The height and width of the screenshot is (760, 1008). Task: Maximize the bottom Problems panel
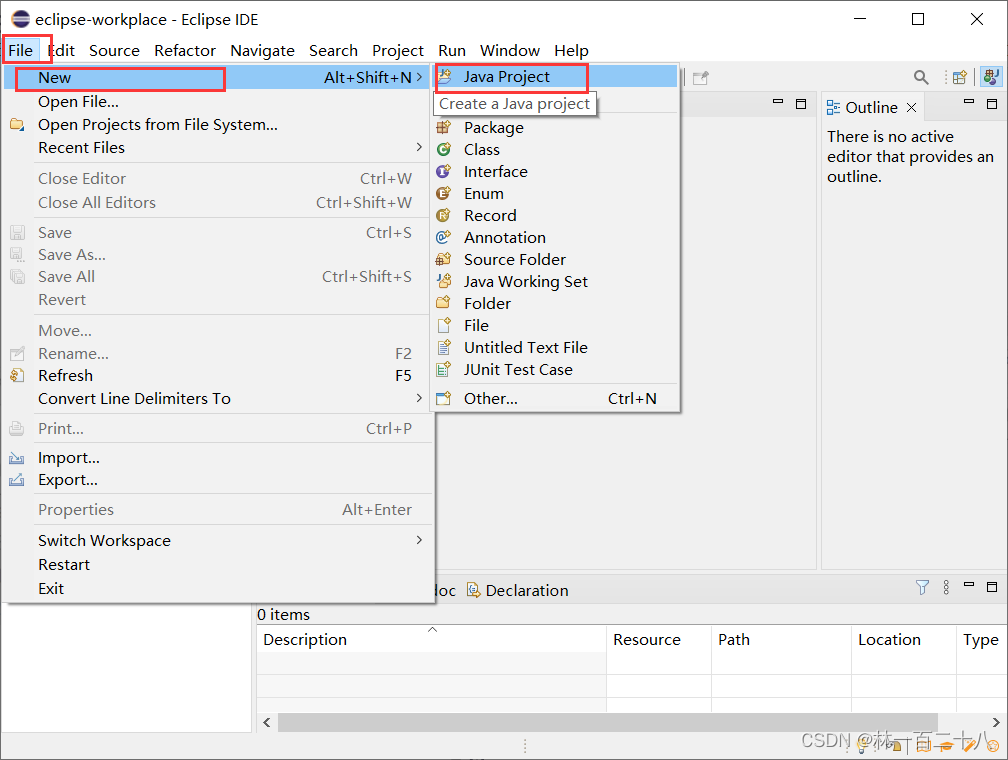[x=992, y=586]
